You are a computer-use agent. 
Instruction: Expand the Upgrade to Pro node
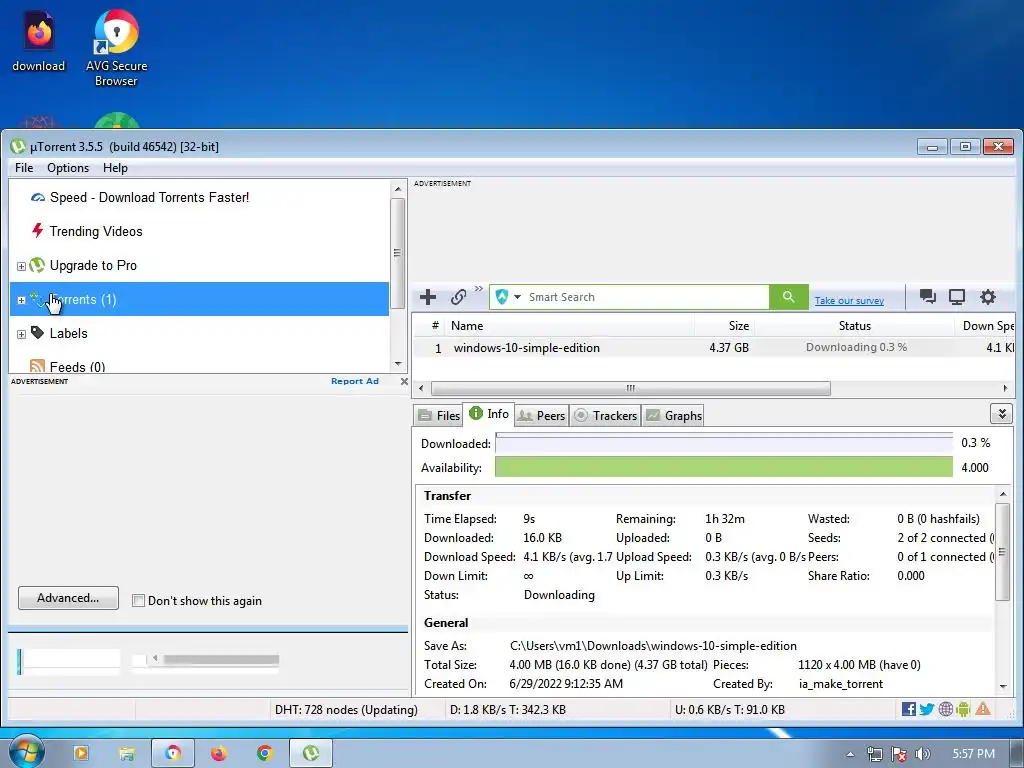click(x=21, y=266)
